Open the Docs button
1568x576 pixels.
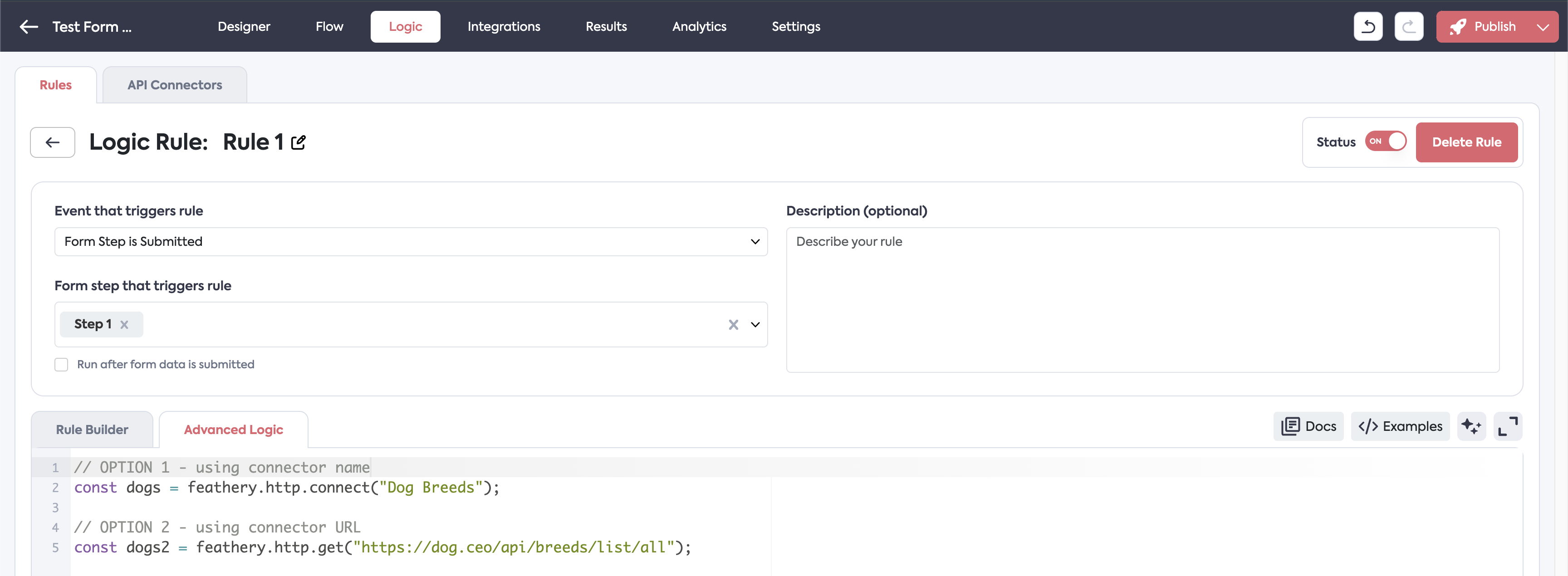tap(1308, 426)
